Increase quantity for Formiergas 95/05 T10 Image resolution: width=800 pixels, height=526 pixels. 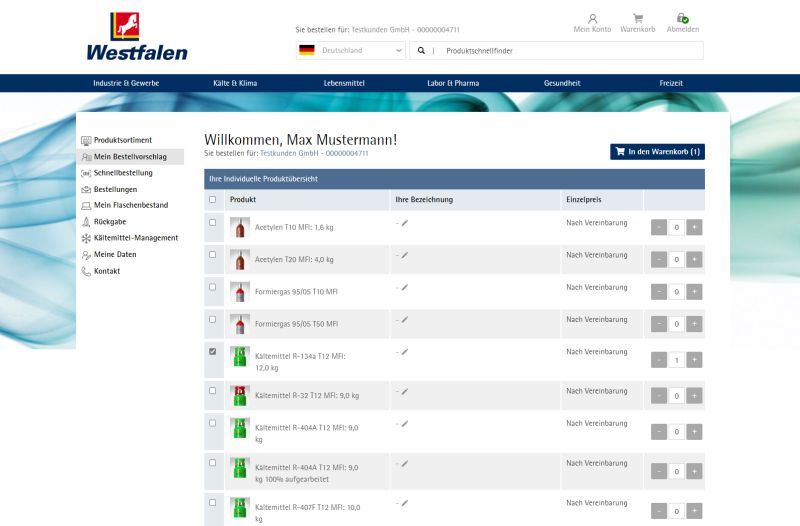point(695,292)
